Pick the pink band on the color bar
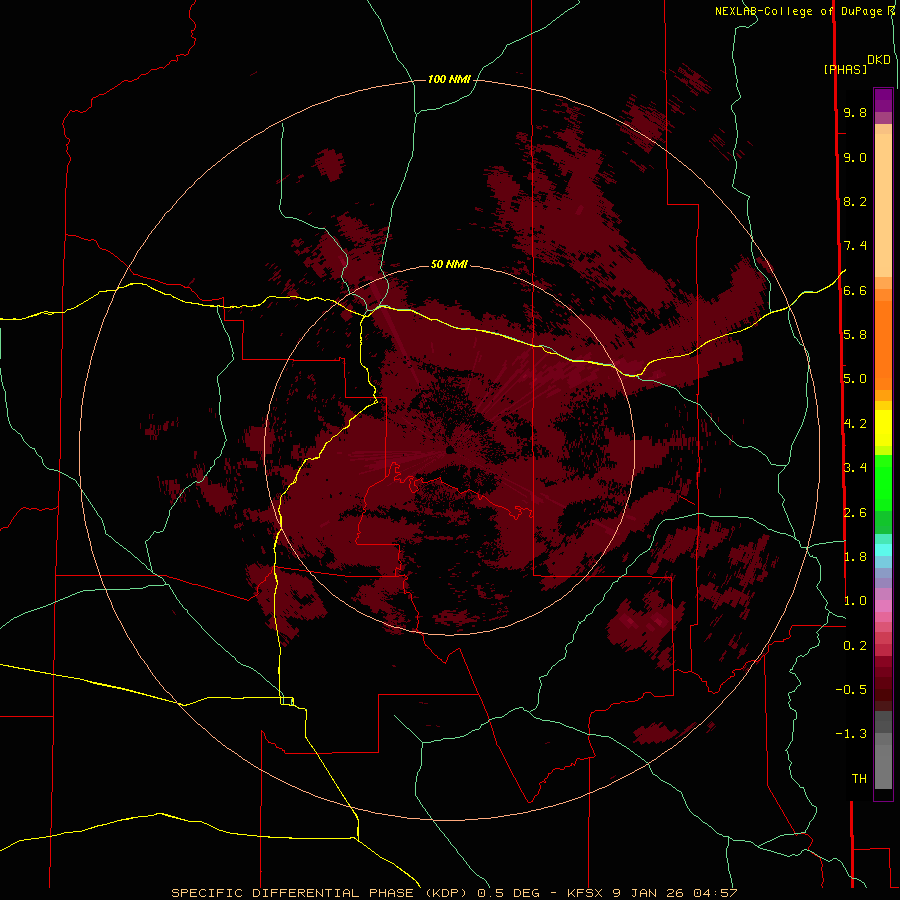This screenshot has width=900, height=900. click(x=883, y=606)
